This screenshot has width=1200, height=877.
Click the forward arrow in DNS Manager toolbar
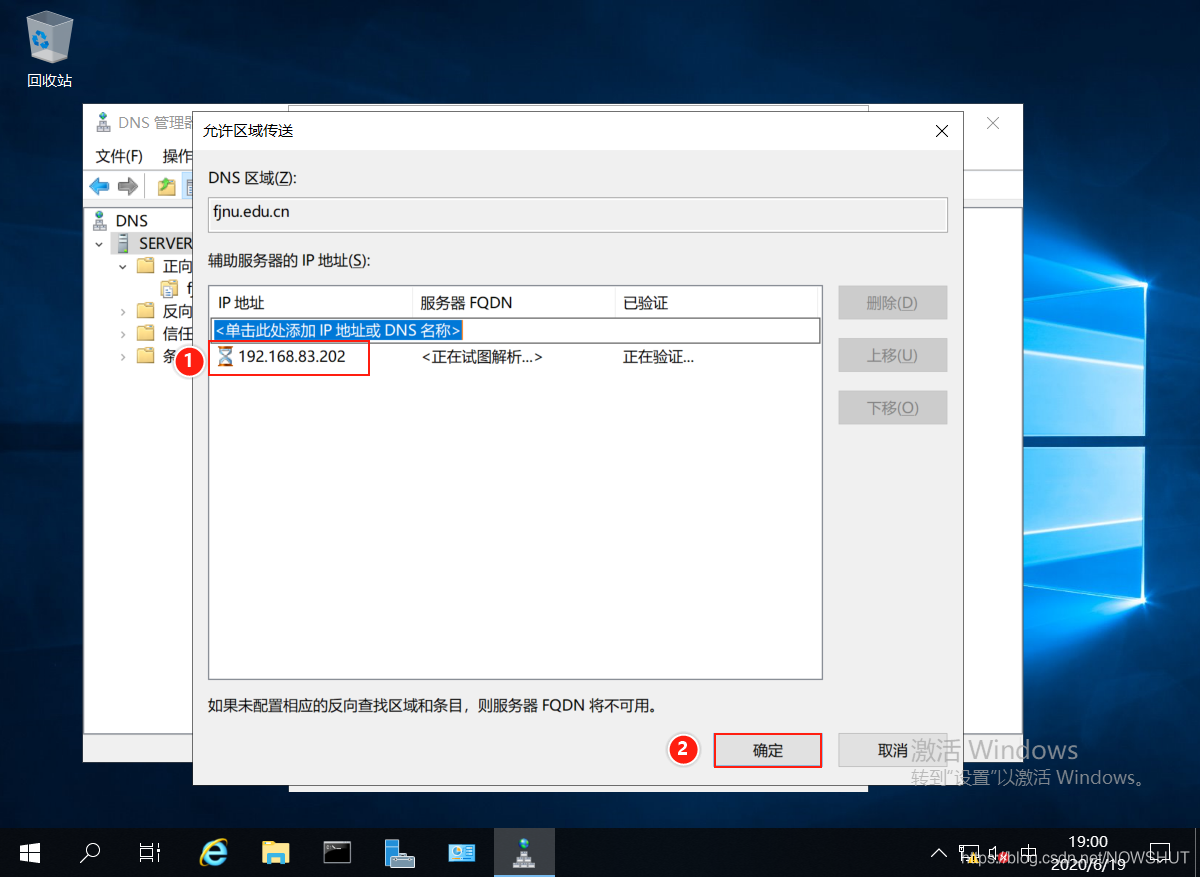pyautogui.click(x=127, y=186)
